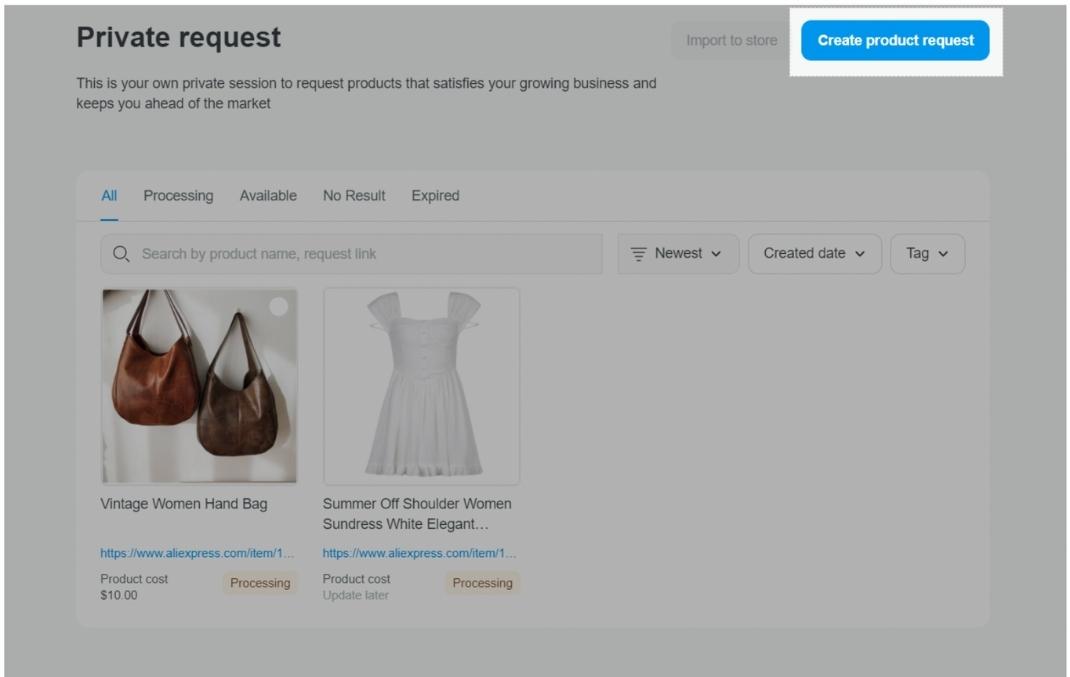The width and height of the screenshot is (1070, 677).
Task: Click the Import to store button
Action: pos(731,41)
